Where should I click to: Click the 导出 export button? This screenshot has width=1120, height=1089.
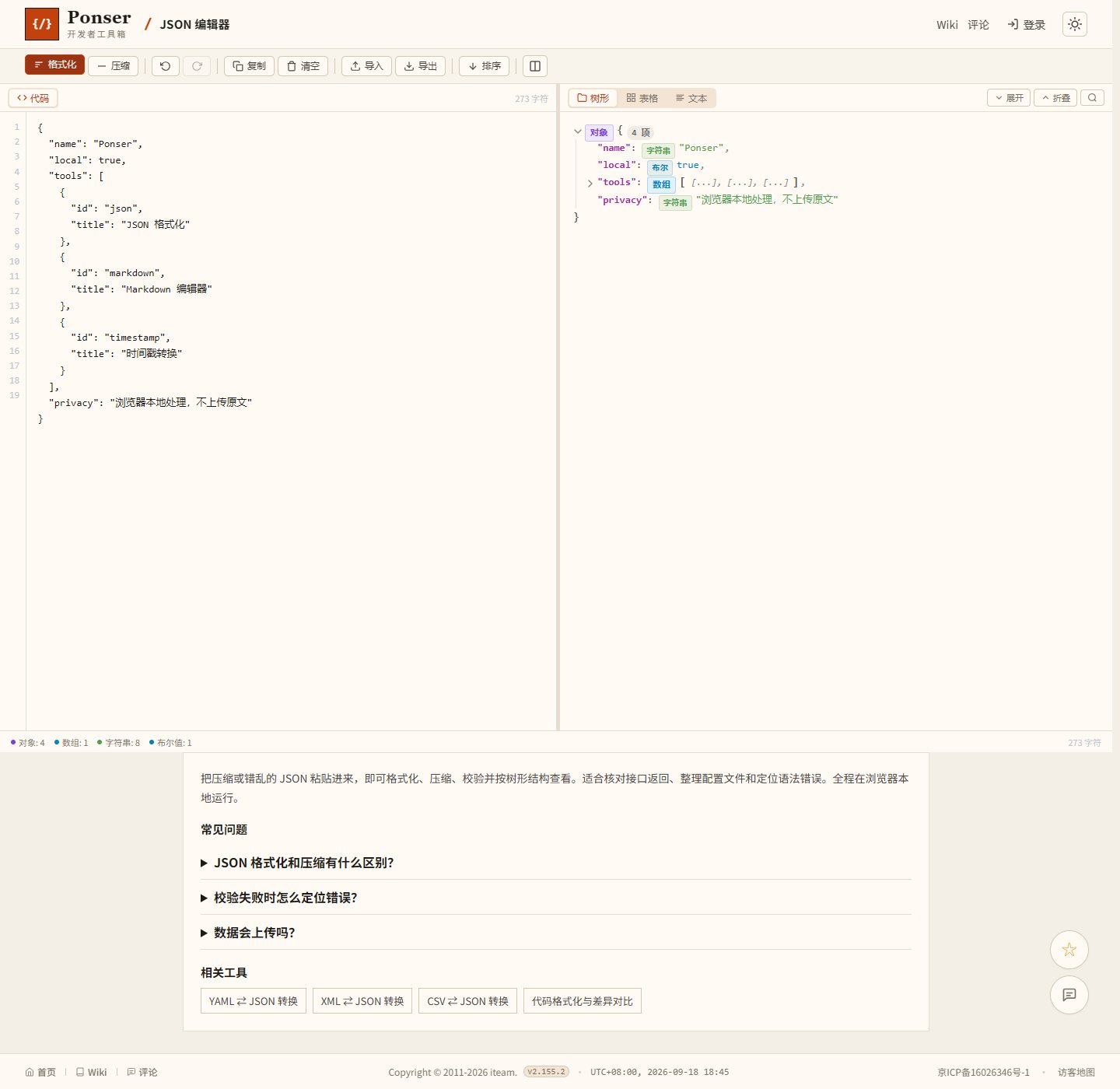(420, 66)
